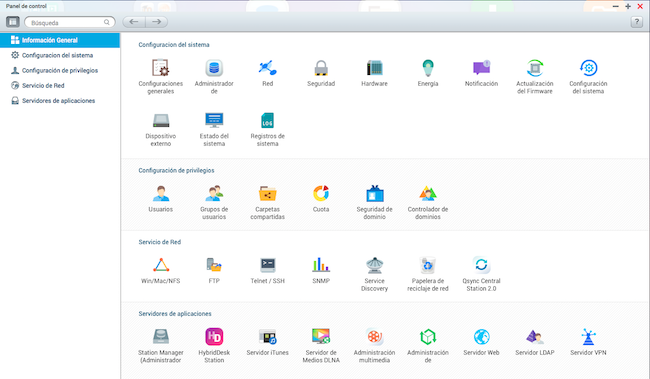Open the Win/Mac/NFS icon

[160, 265]
